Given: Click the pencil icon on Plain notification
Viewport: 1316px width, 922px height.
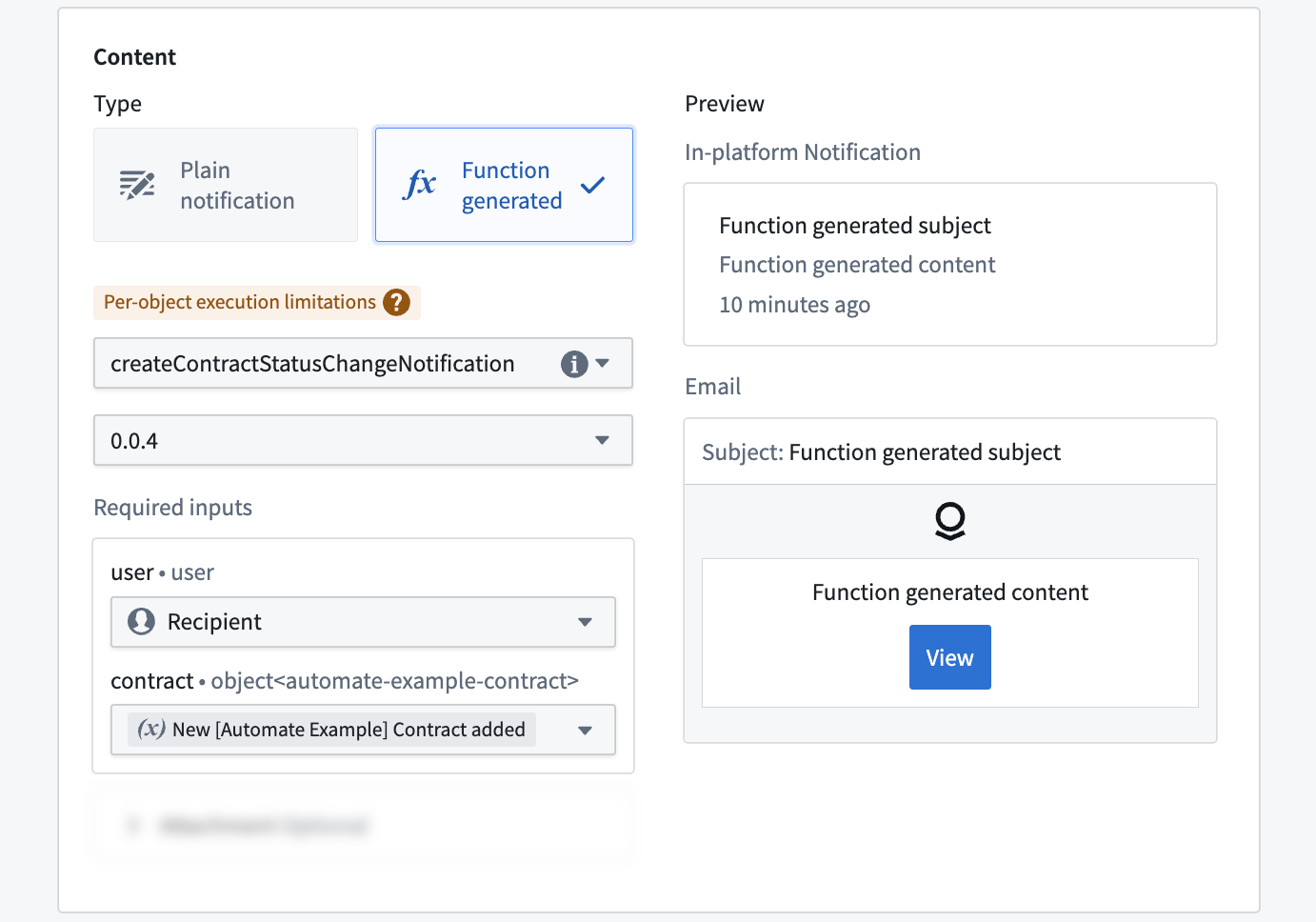Looking at the screenshot, I should pyautogui.click(x=137, y=184).
